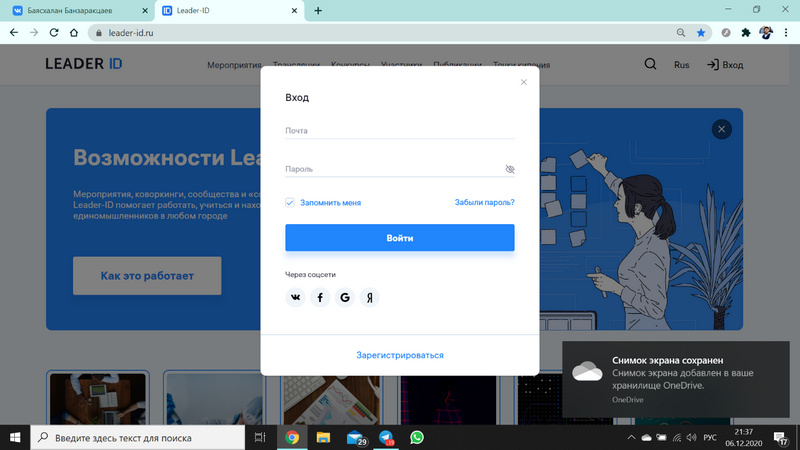
Task: Sign in with VK social icon
Action: tap(295, 297)
